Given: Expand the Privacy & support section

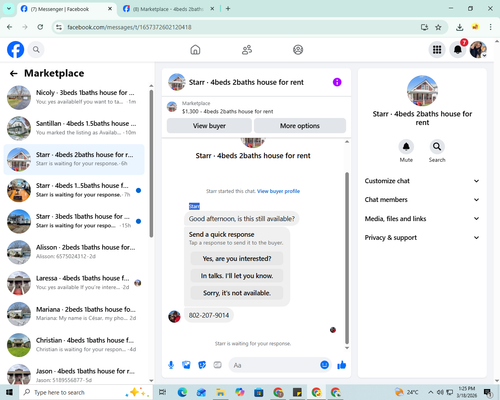Looking at the screenshot, I should [x=422, y=238].
